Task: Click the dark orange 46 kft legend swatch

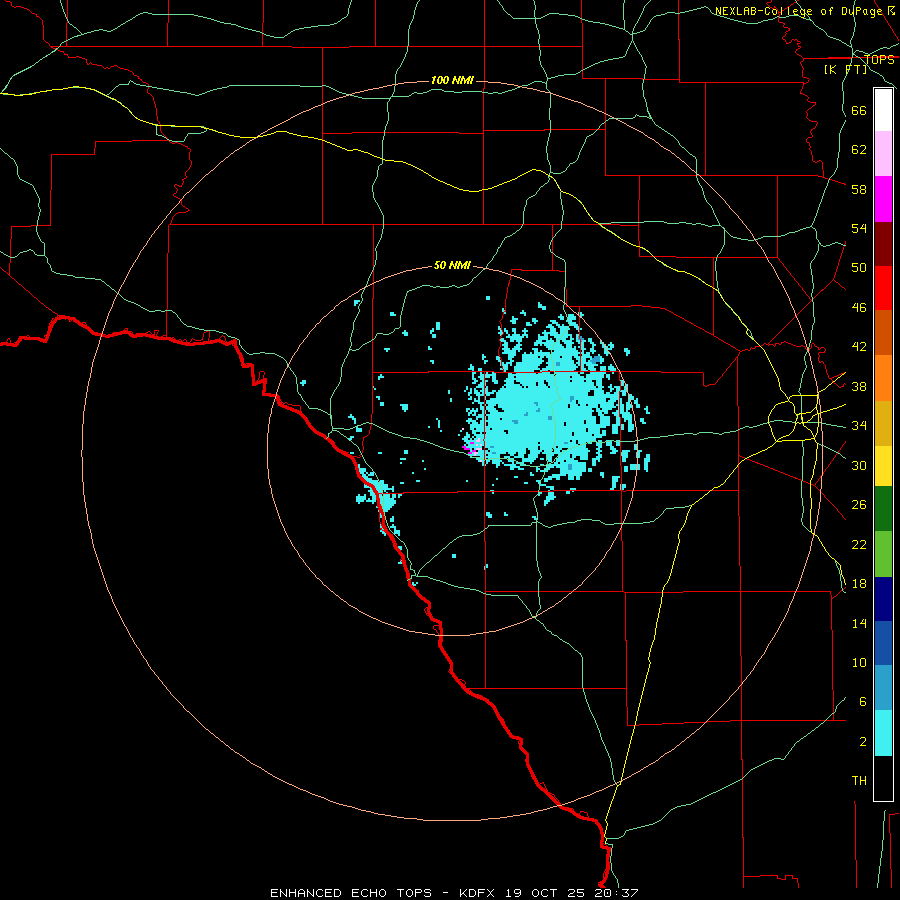Action: click(x=883, y=333)
